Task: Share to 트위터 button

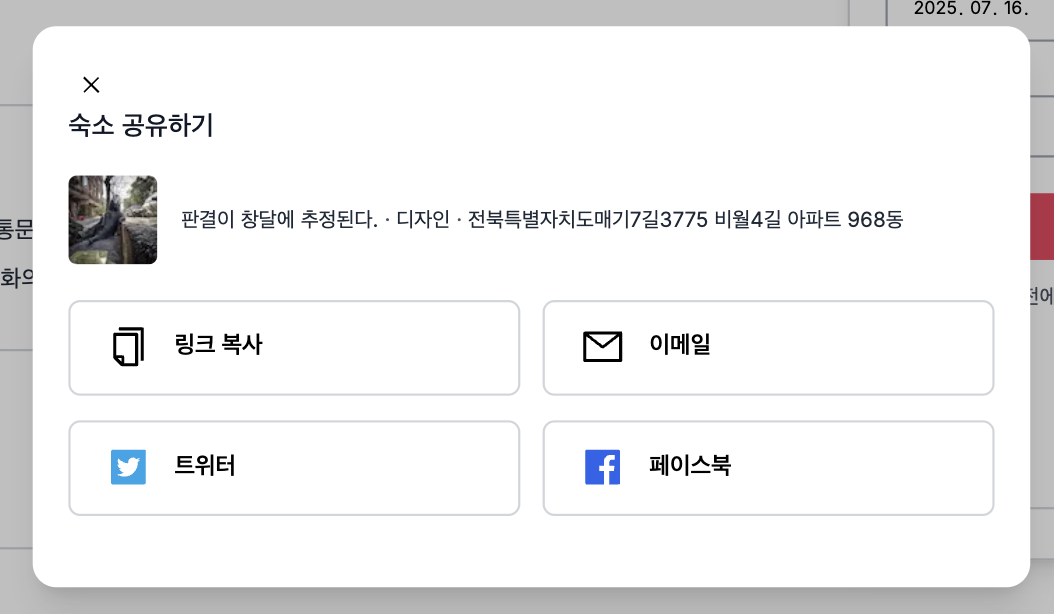Action: tap(294, 468)
